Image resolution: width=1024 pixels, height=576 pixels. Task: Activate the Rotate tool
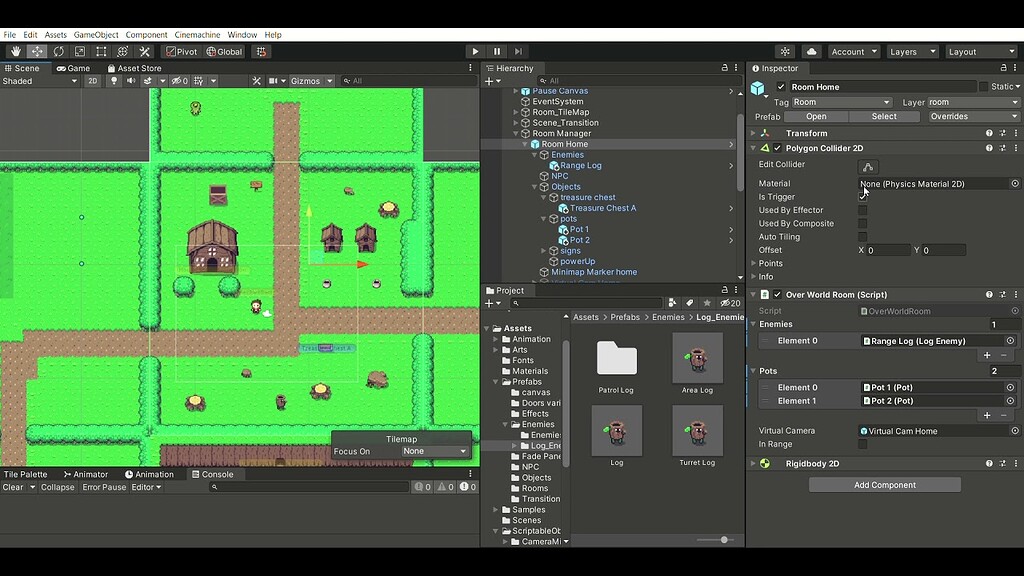(57, 51)
